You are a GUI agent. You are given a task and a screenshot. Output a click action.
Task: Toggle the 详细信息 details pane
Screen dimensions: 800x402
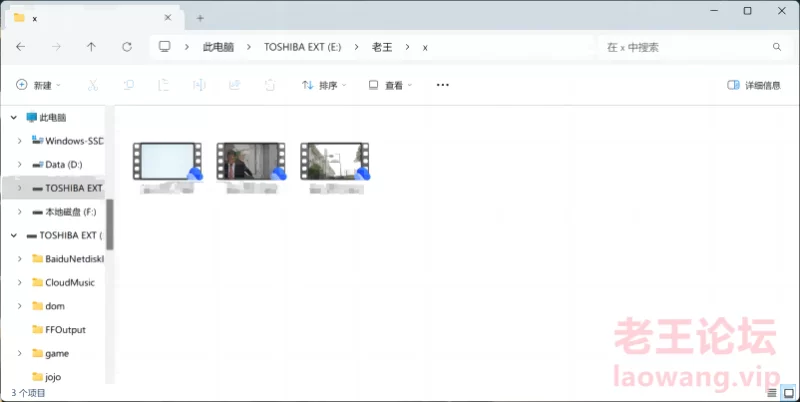point(754,86)
